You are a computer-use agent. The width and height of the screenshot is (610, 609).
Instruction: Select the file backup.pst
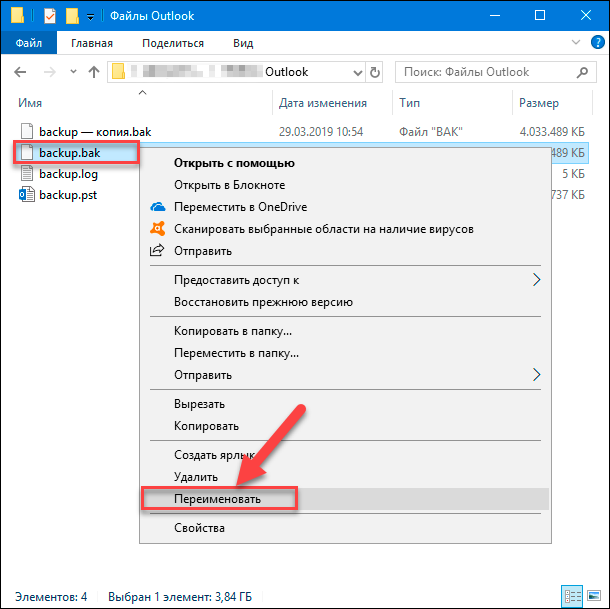pyautogui.click(x=68, y=195)
